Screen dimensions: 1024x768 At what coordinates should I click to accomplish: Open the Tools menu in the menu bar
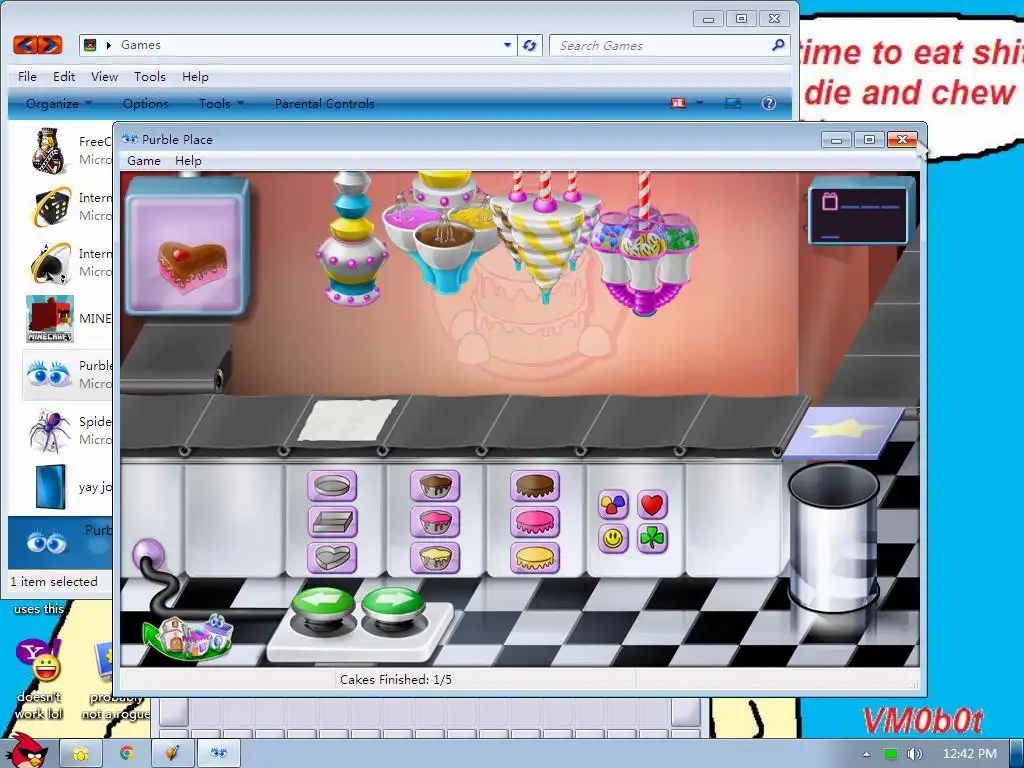150,76
